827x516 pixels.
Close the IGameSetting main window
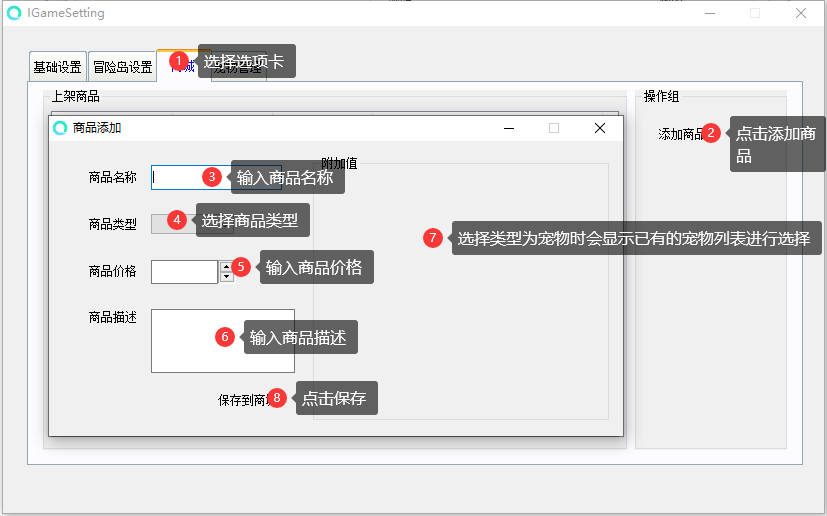click(801, 13)
